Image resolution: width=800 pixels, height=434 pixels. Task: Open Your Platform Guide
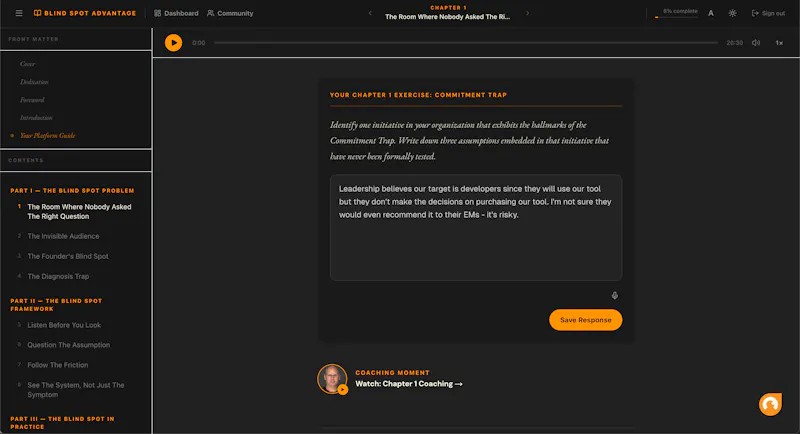pyautogui.click(x=47, y=136)
